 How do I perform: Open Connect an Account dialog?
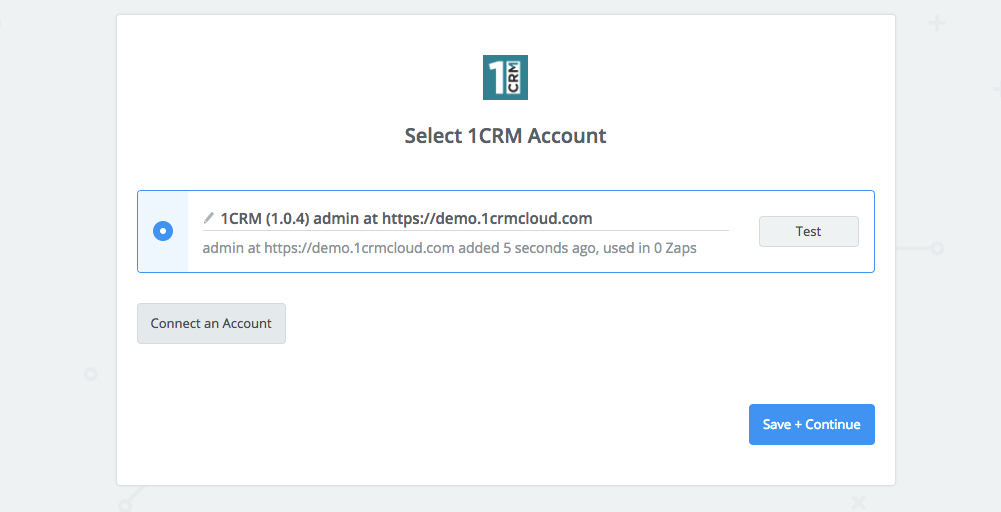click(211, 323)
